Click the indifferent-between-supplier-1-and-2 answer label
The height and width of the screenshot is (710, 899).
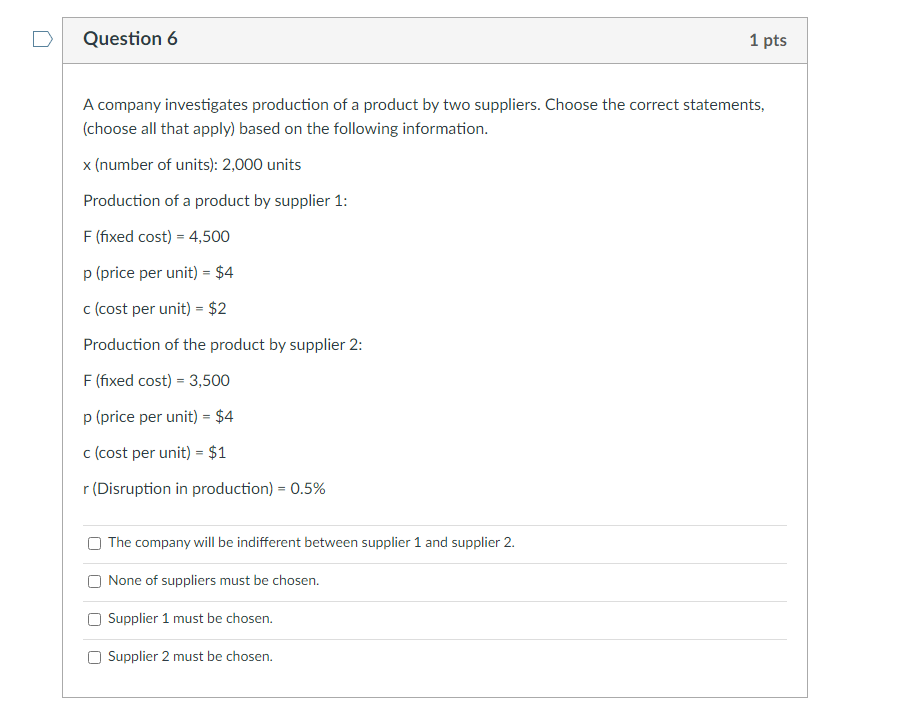point(310,542)
